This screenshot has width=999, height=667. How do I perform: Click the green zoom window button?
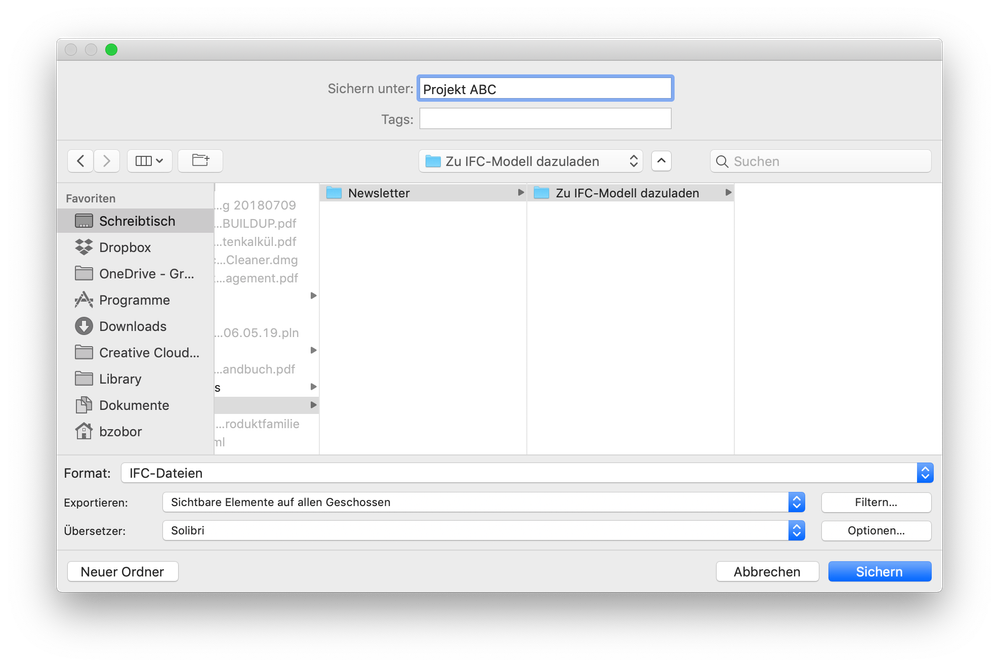[x=111, y=50]
